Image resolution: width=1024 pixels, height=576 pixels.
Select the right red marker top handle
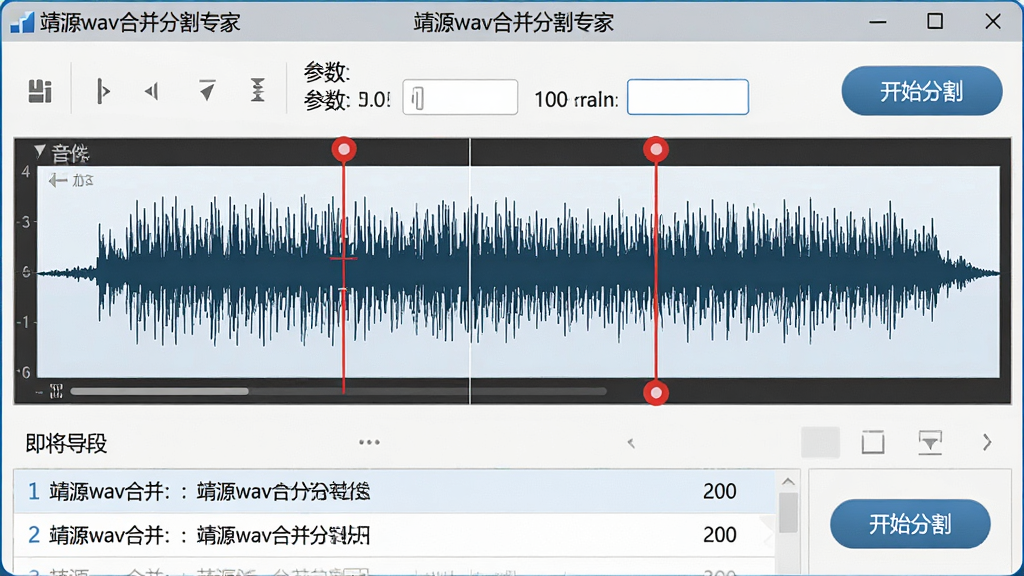coord(656,150)
